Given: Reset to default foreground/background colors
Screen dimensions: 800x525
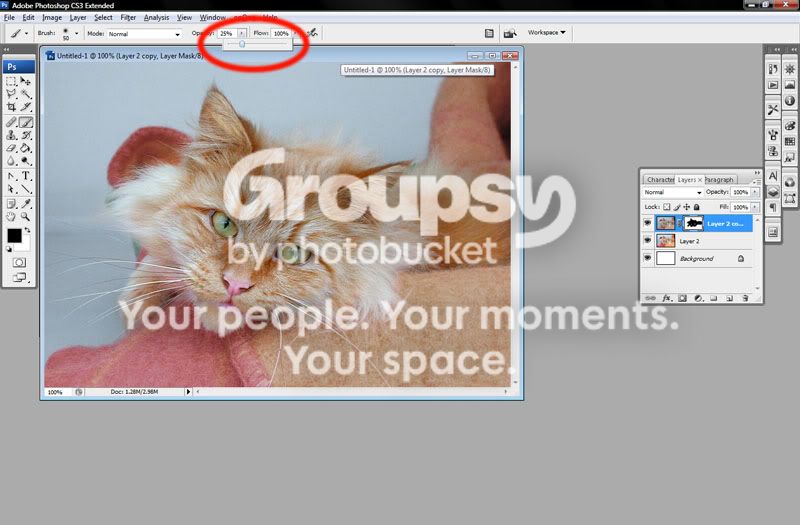Looking at the screenshot, I should tap(9, 249).
